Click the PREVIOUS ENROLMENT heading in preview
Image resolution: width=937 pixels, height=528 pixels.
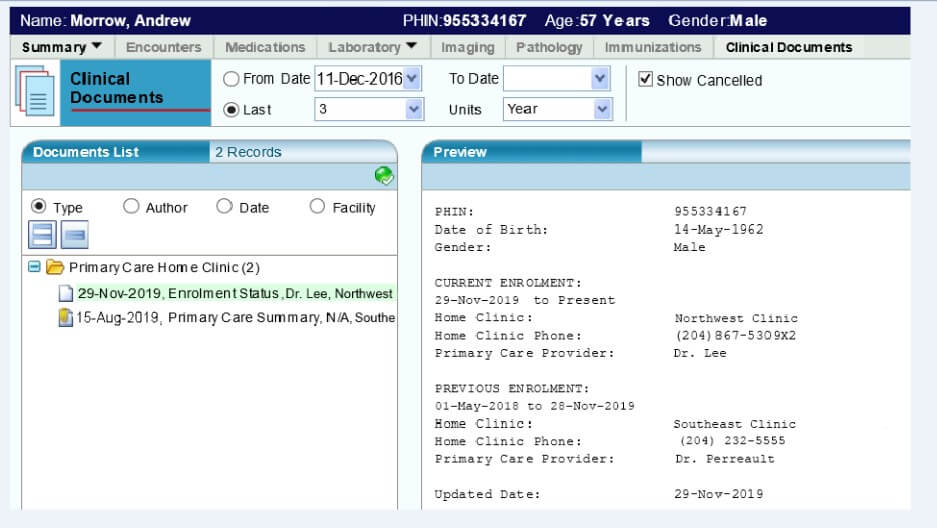pyautogui.click(x=512, y=388)
